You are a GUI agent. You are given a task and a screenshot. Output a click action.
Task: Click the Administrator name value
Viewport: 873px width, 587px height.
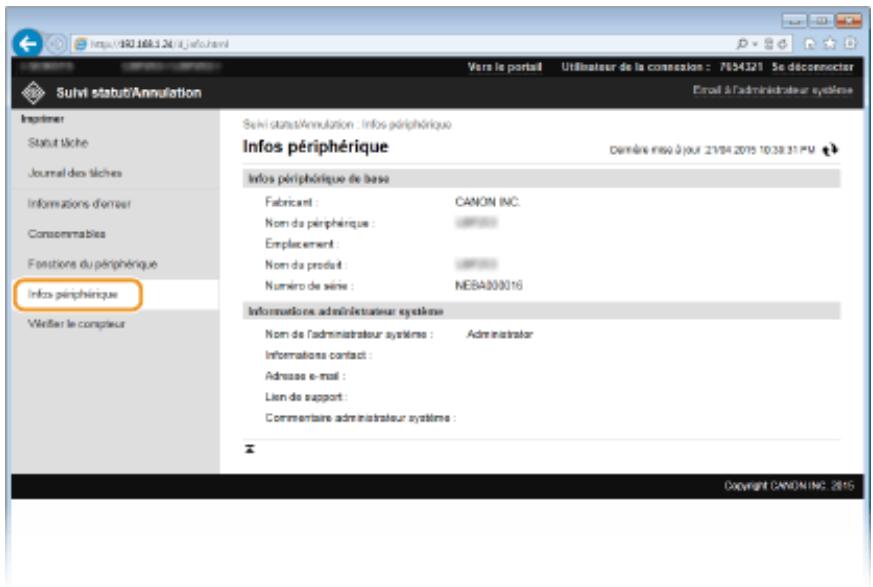(x=499, y=334)
